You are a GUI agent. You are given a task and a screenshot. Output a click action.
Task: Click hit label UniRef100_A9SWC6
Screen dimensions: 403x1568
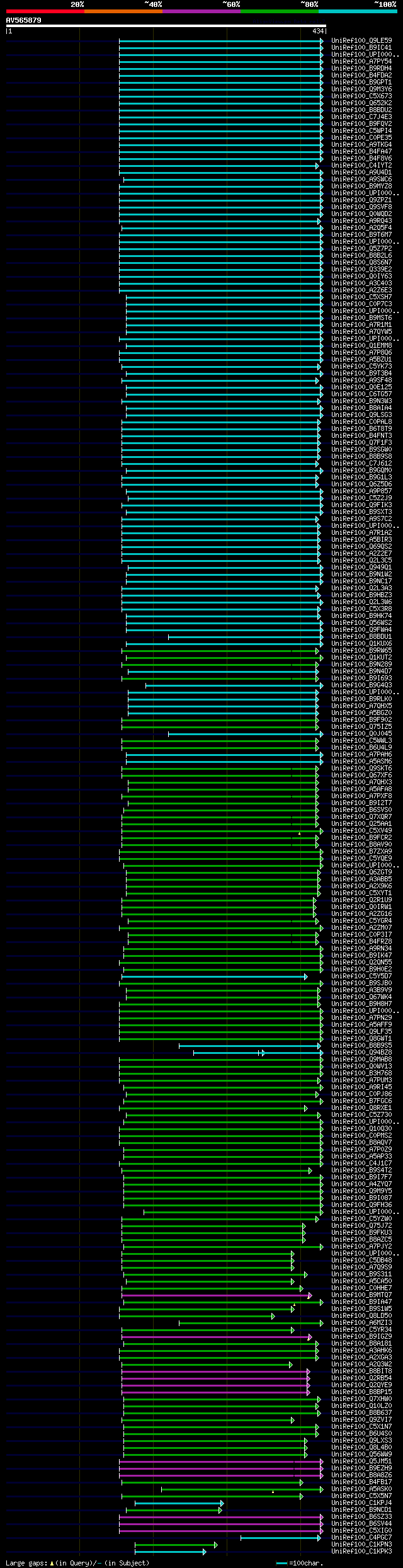361,179
